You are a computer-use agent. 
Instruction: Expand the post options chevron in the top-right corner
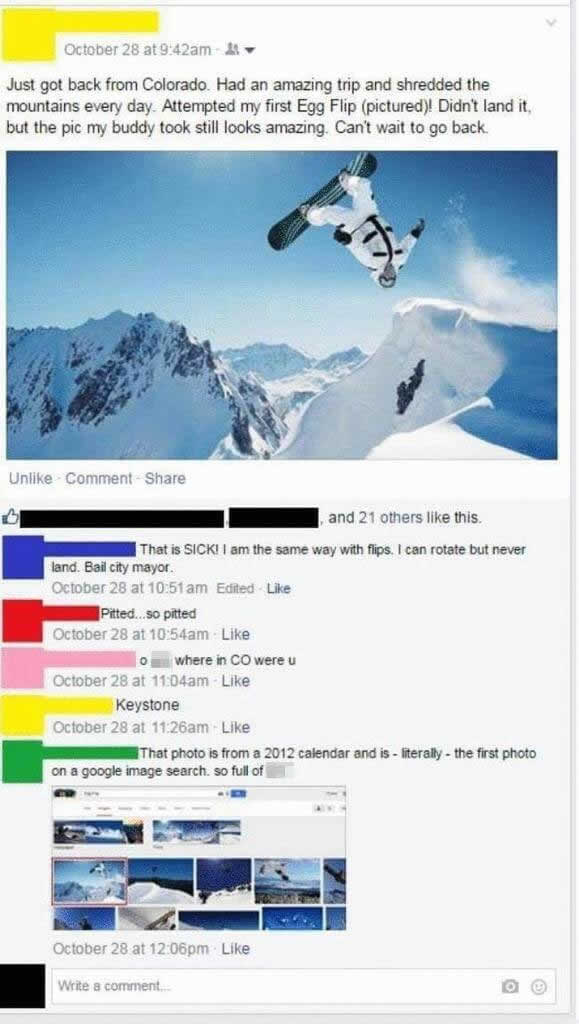point(551,22)
